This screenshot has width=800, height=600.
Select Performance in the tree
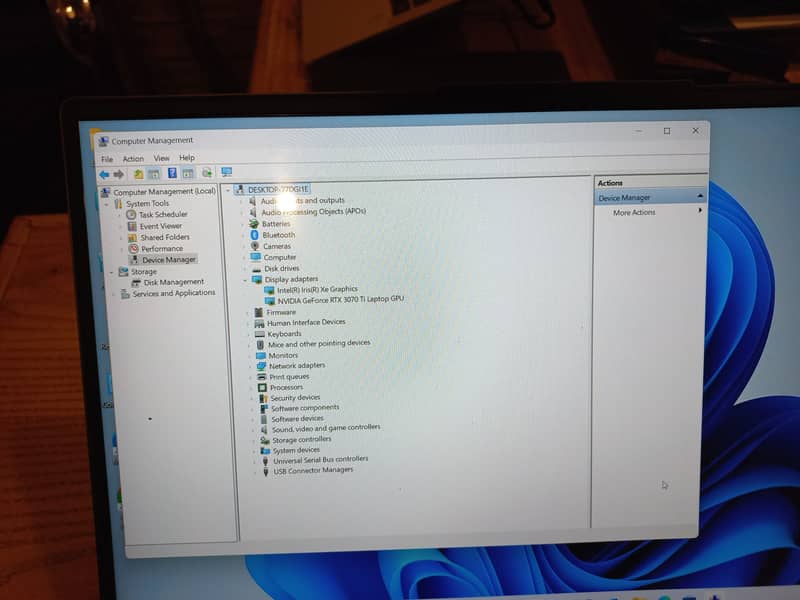[162, 248]
